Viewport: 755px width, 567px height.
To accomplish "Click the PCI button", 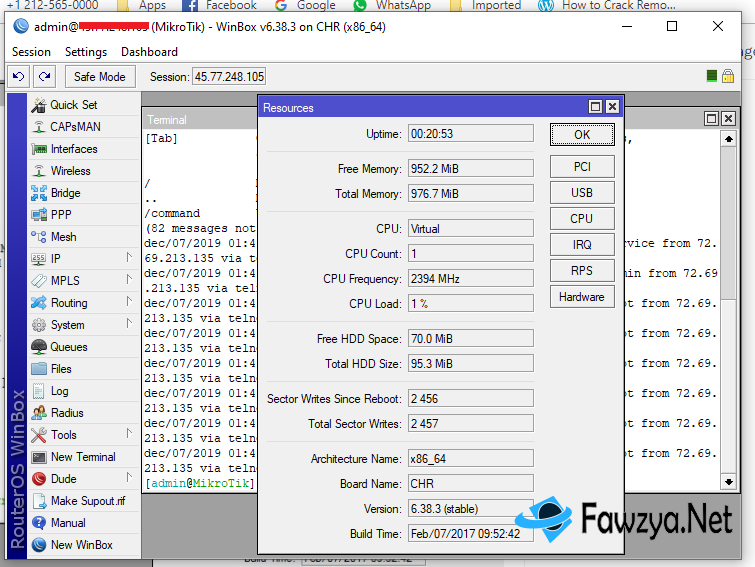I will (581, 167).
